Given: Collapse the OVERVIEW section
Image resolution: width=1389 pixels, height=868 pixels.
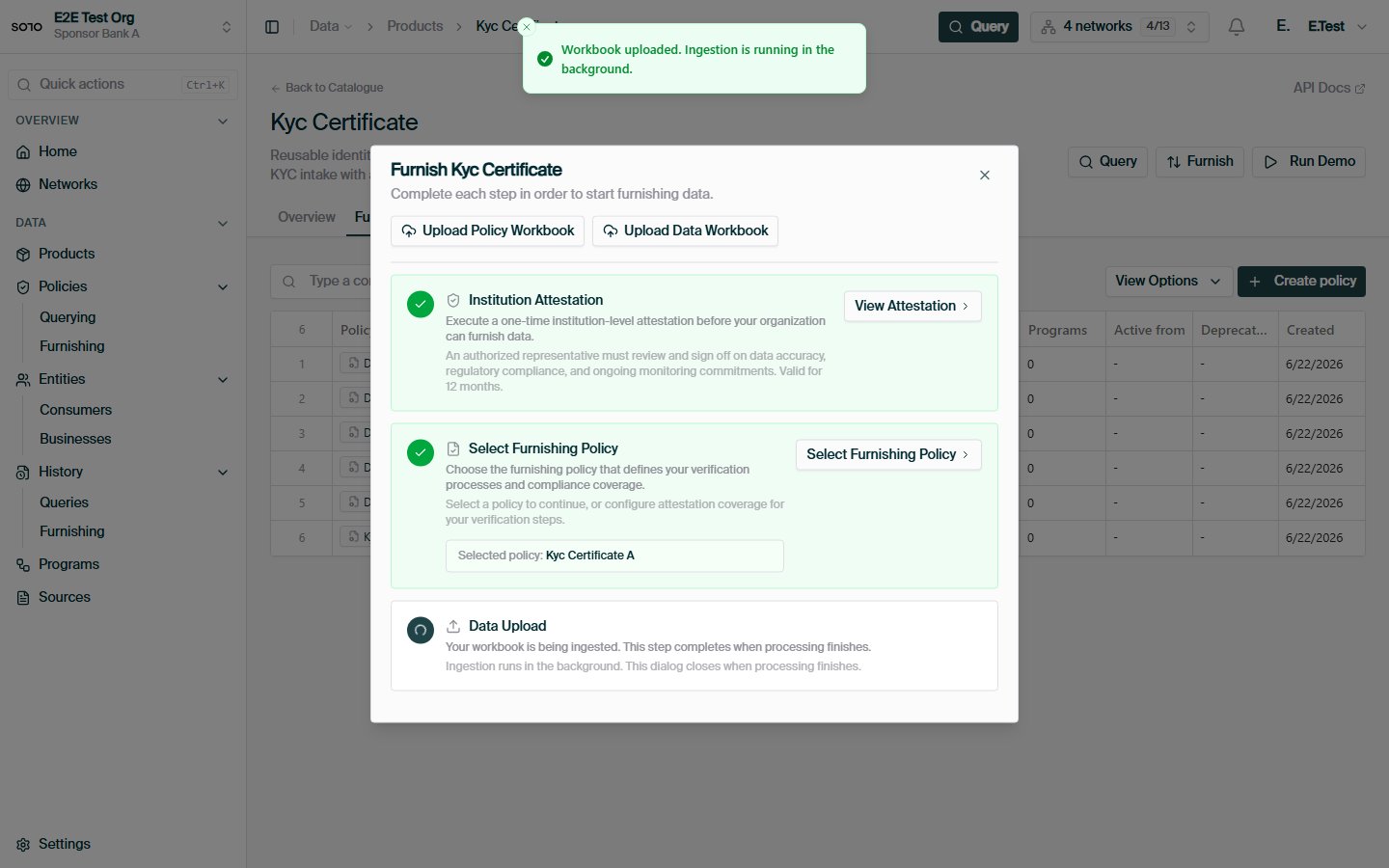Looking at the screenshot, I should click(223, 122).
